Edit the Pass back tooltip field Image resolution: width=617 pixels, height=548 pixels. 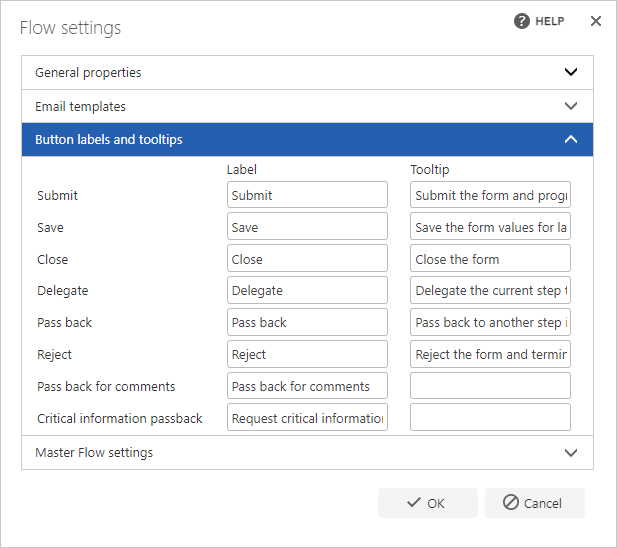pyautogui.click(x=490, y=322)
